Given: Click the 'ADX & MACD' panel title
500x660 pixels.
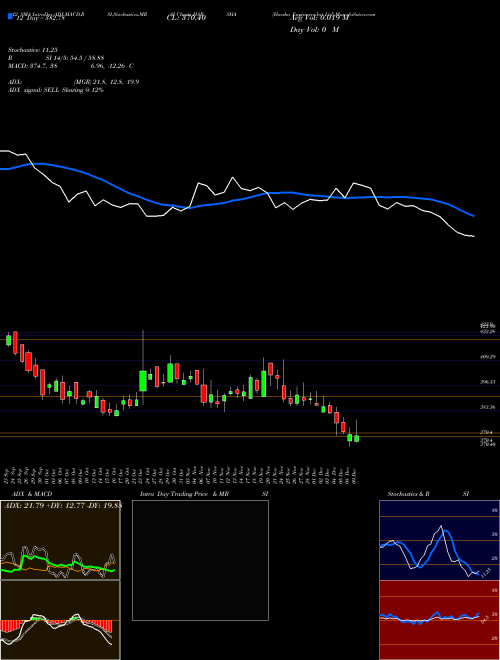Looking at the screenshot, I should coord(32,494).
